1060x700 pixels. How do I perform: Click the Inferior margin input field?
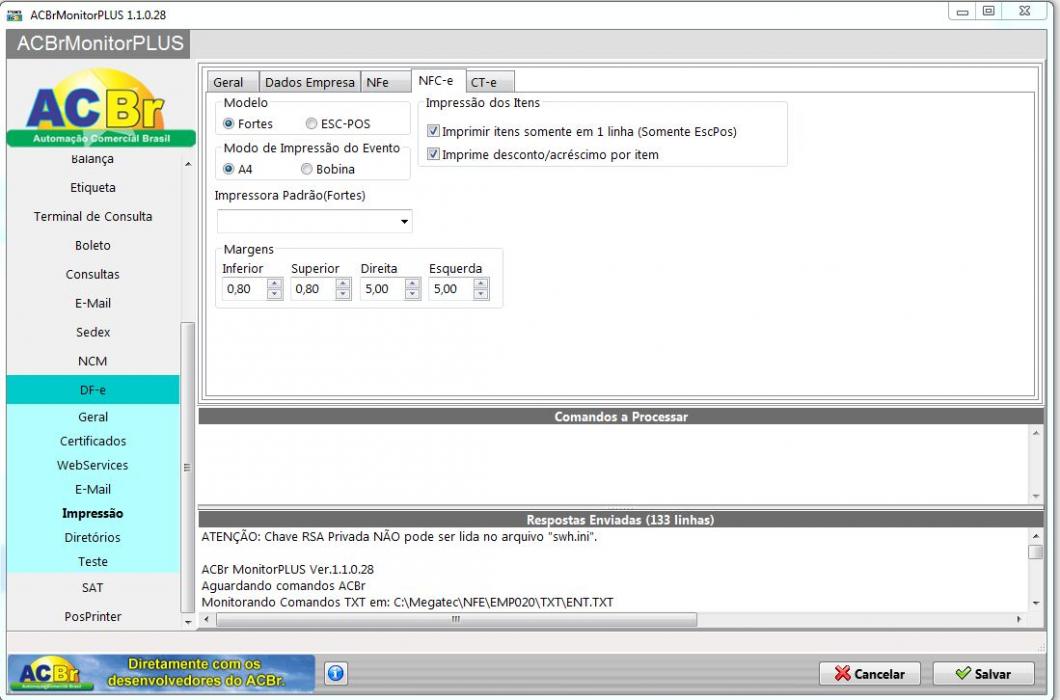click(x=244, y=289)
